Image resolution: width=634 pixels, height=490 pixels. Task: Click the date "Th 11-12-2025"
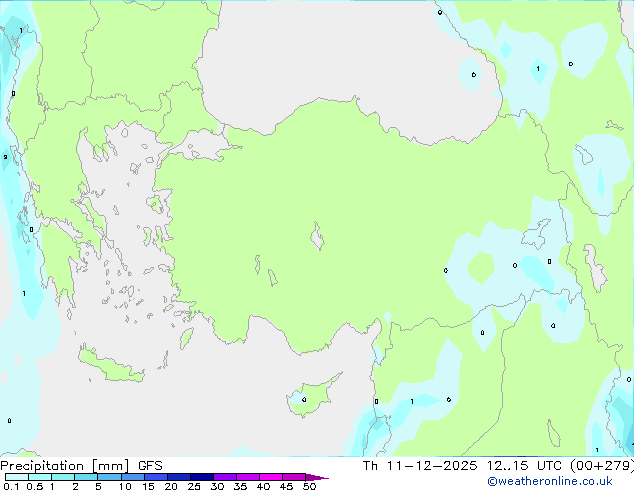point(420,466)
